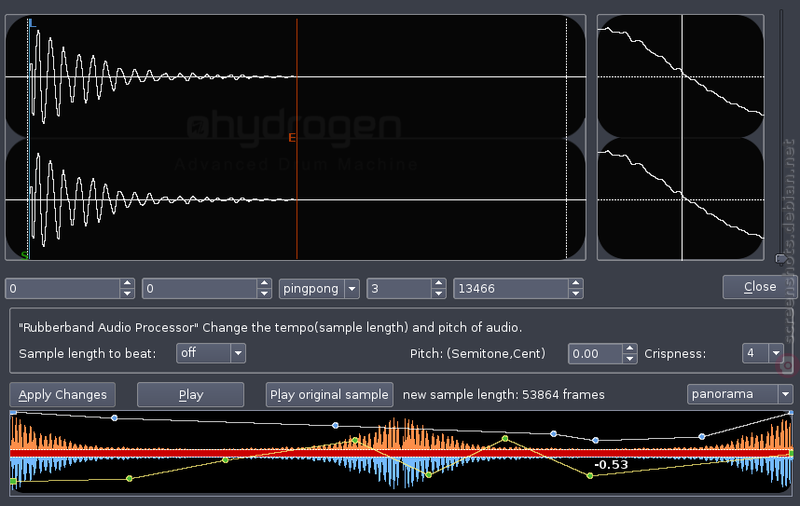Screen dimensions: 800x506
Task: Play the original sample
Action: pos(329,395)
